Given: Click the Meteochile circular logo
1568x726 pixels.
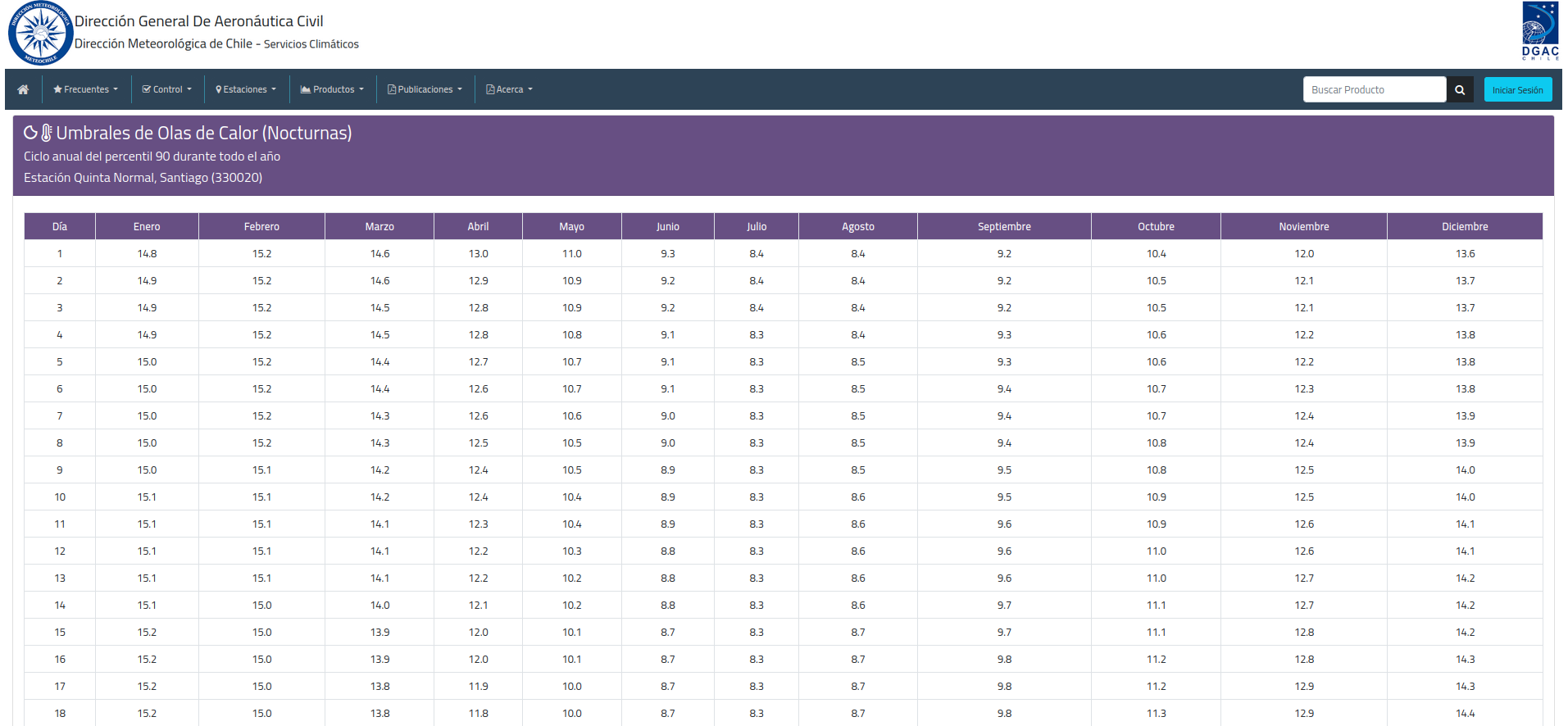Looking at the screenshot, I should point(40,34).
